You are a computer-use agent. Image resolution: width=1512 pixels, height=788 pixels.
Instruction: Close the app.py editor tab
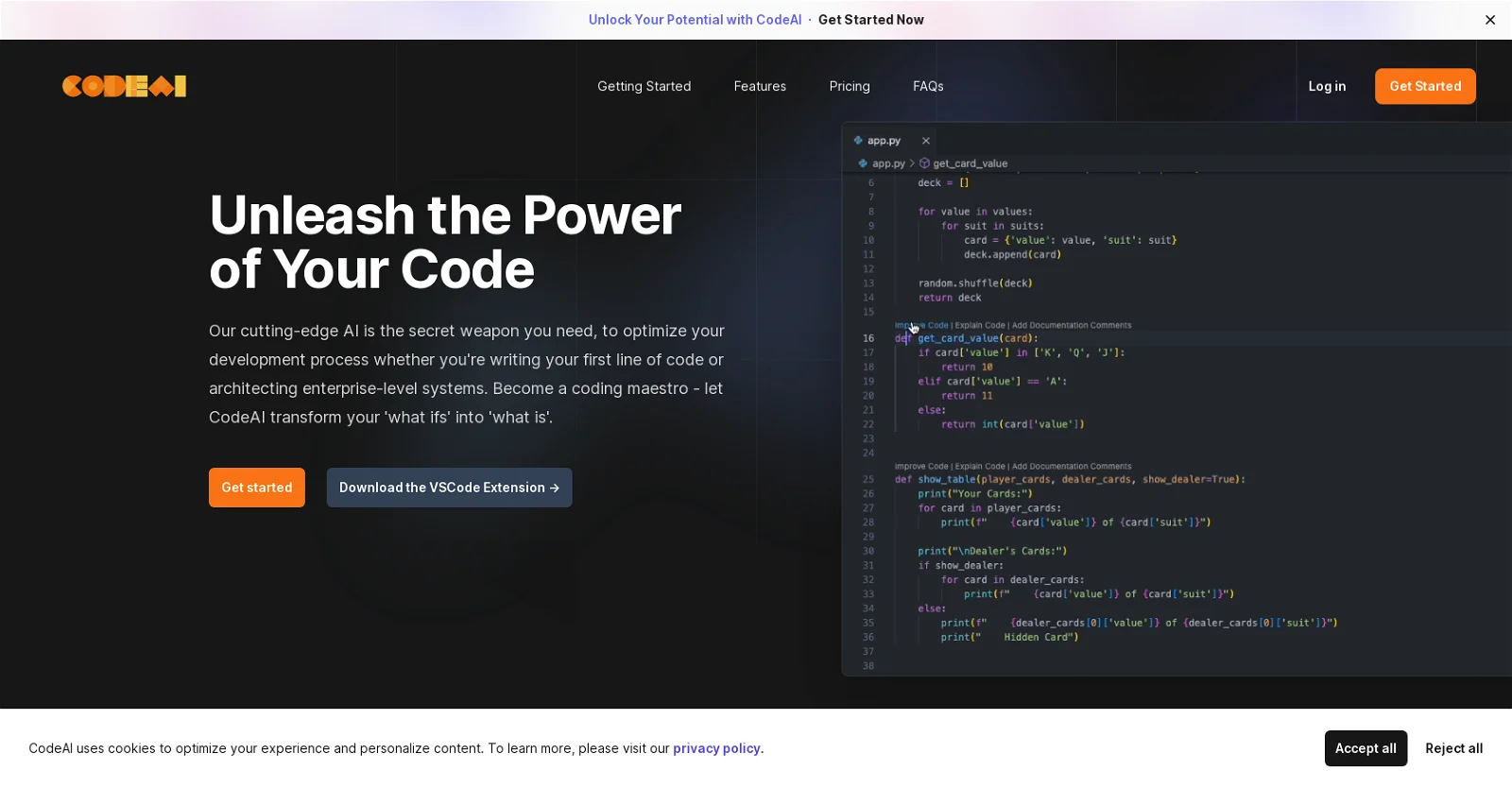pos(926,141)
